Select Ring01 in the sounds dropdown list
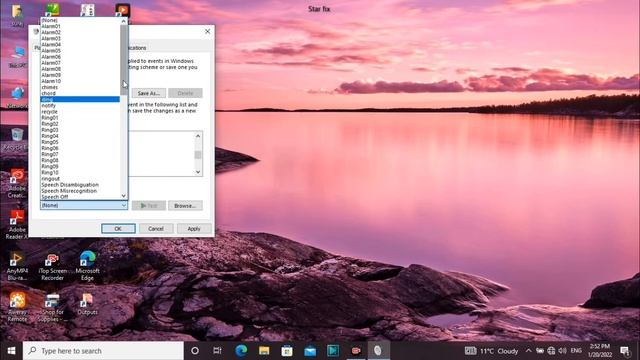 (80, 118)
